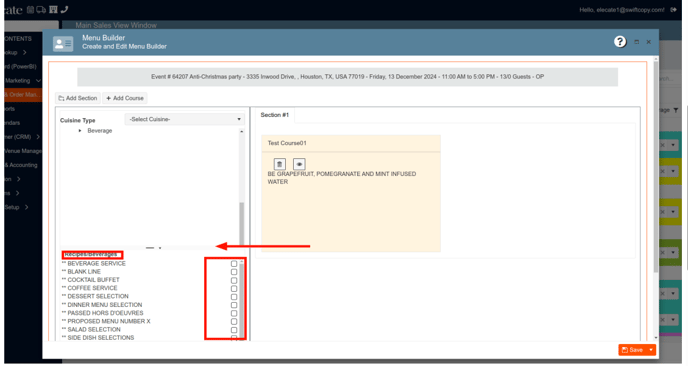Open the help question mark icon

620,42
